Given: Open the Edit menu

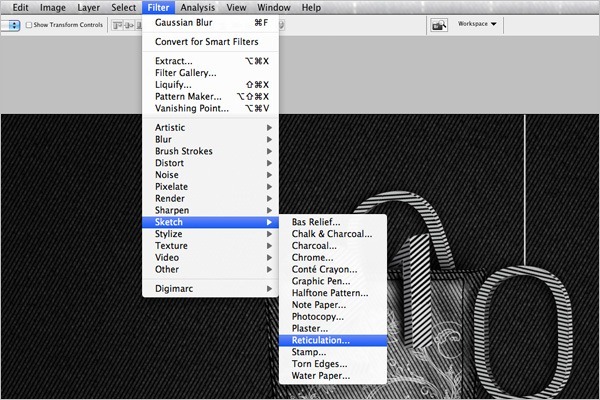Looking at the screenshot, I should [20, 7].
